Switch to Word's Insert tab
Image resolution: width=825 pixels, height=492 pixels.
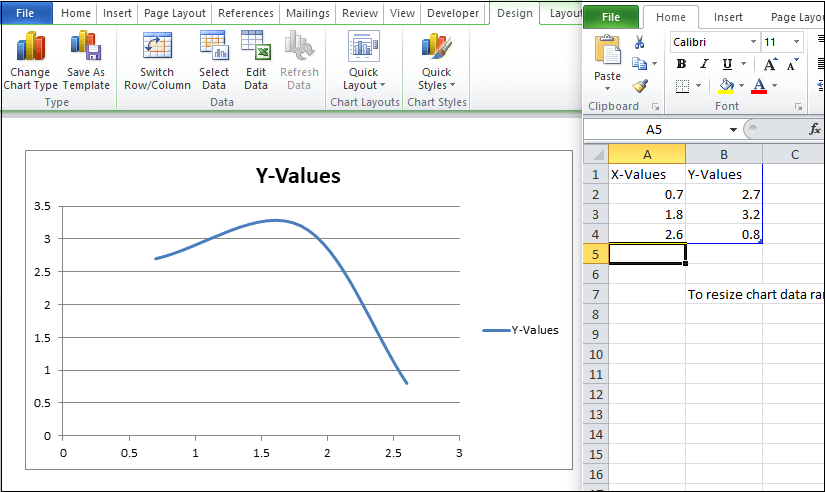(x=117, y=13)
